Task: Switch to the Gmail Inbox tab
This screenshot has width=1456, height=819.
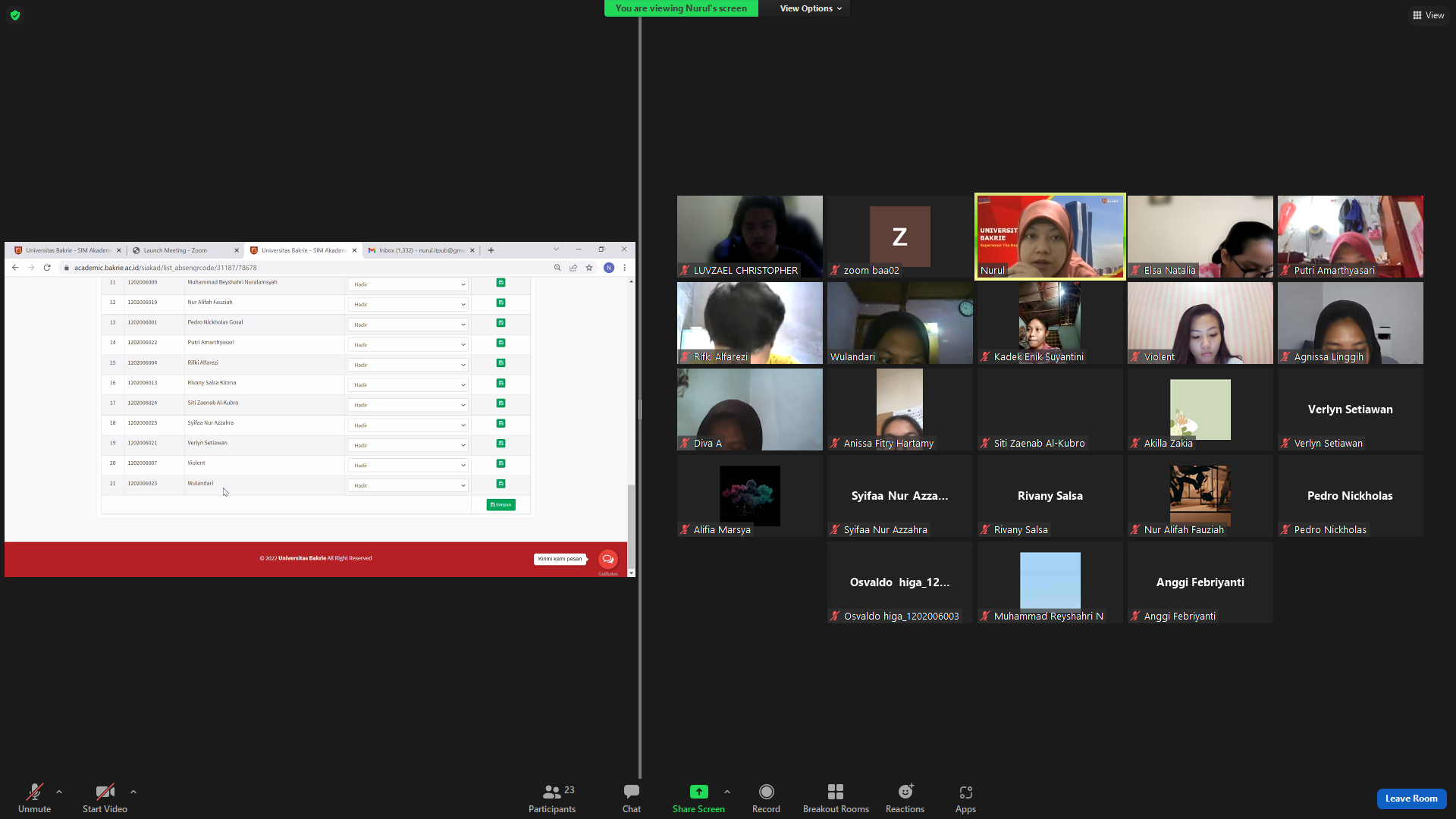Action: 421,250
